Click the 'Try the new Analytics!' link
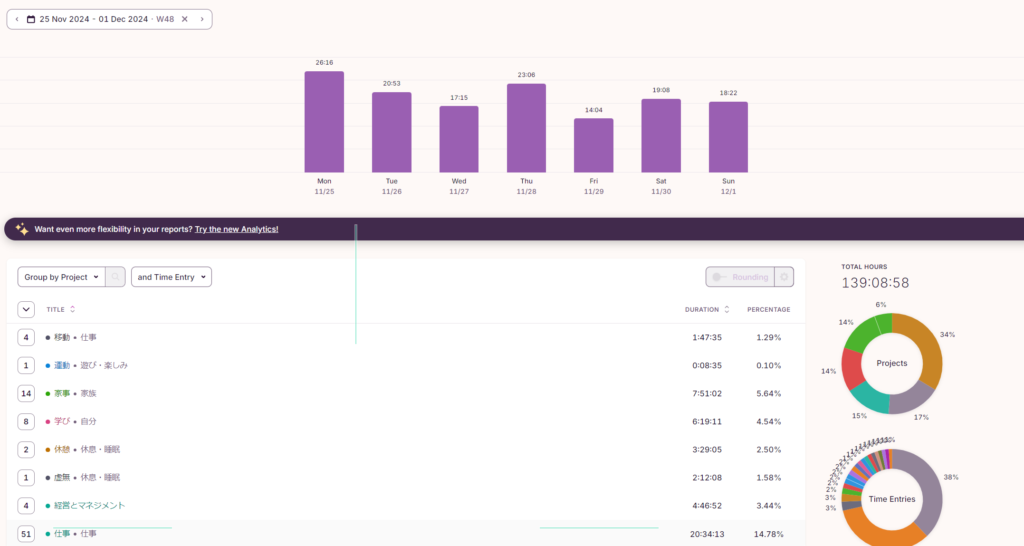 point(237,229)
